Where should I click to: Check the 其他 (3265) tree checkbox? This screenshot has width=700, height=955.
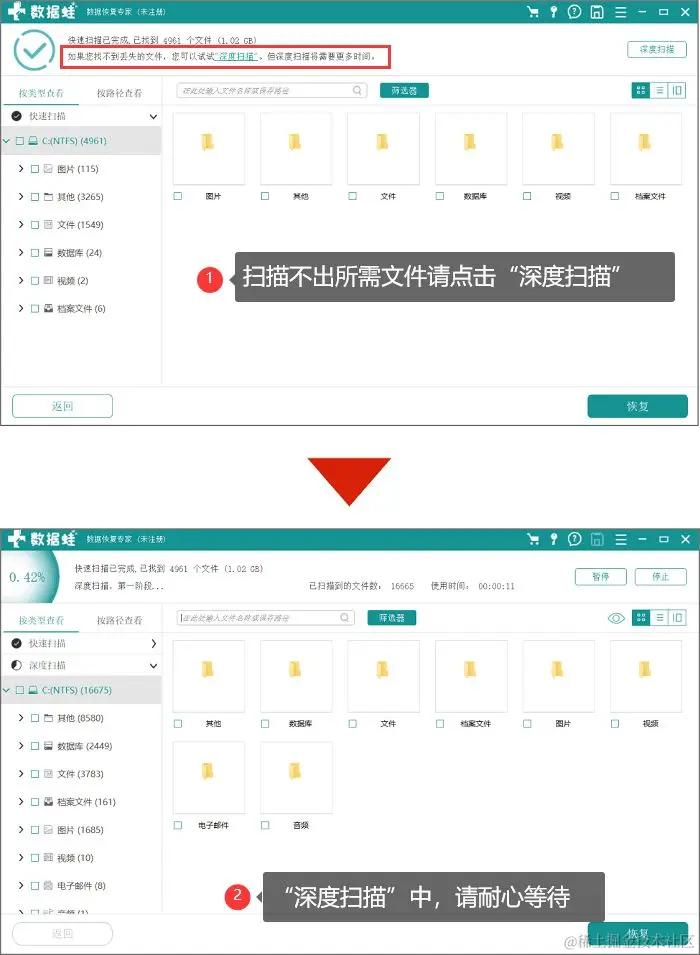coord(35,197)
